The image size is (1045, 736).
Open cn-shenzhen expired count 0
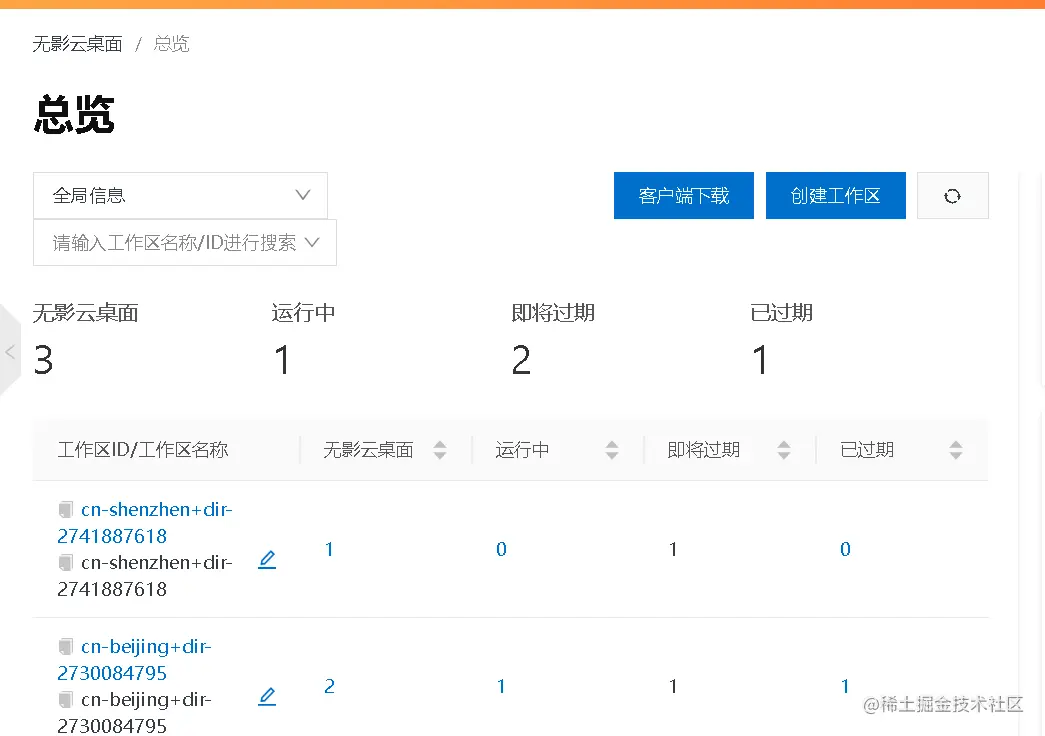tap(845, 549)
